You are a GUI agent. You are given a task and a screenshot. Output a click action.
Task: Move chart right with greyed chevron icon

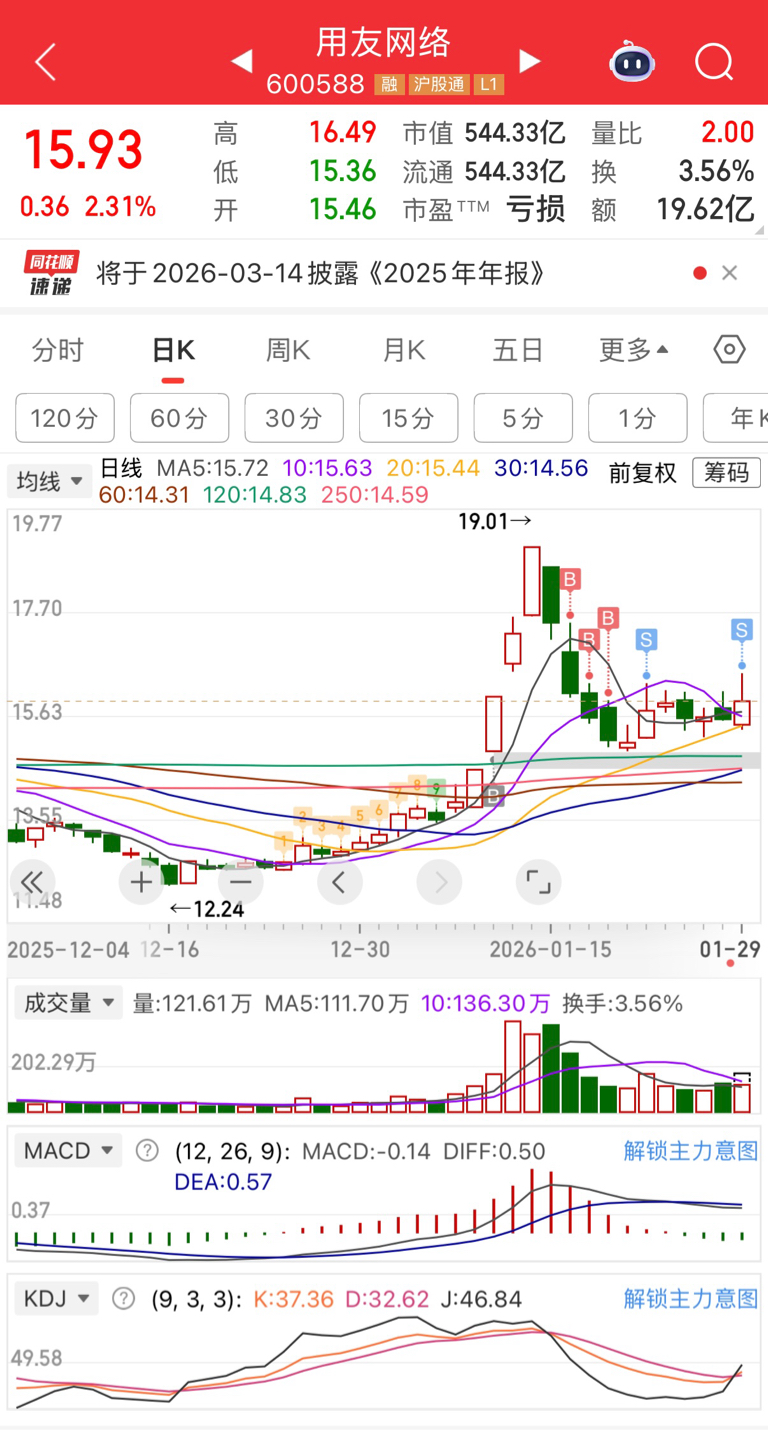[439, 881]
